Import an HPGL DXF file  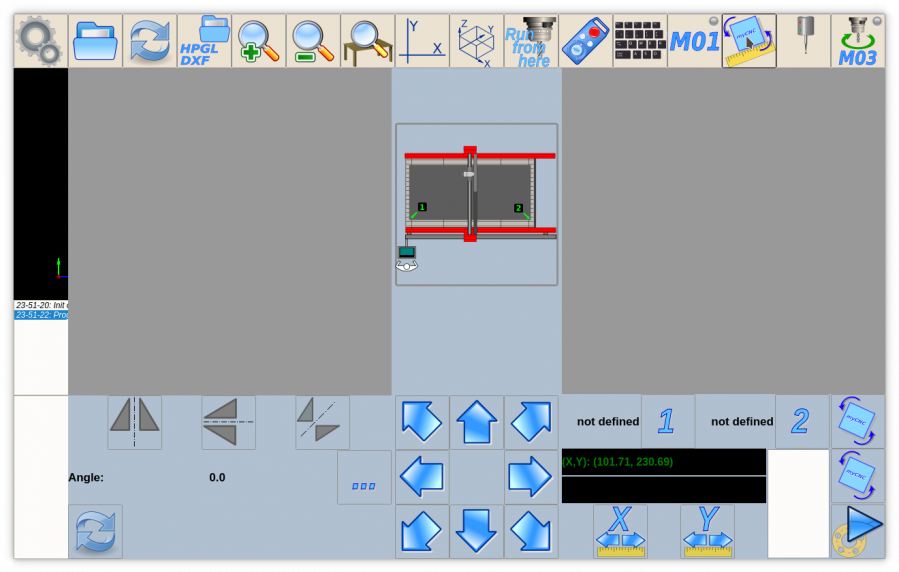point(204,41)
